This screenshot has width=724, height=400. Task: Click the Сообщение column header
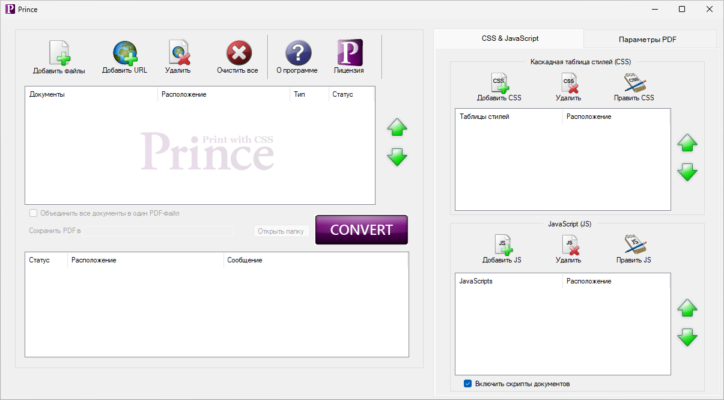(x=316, y=260)
